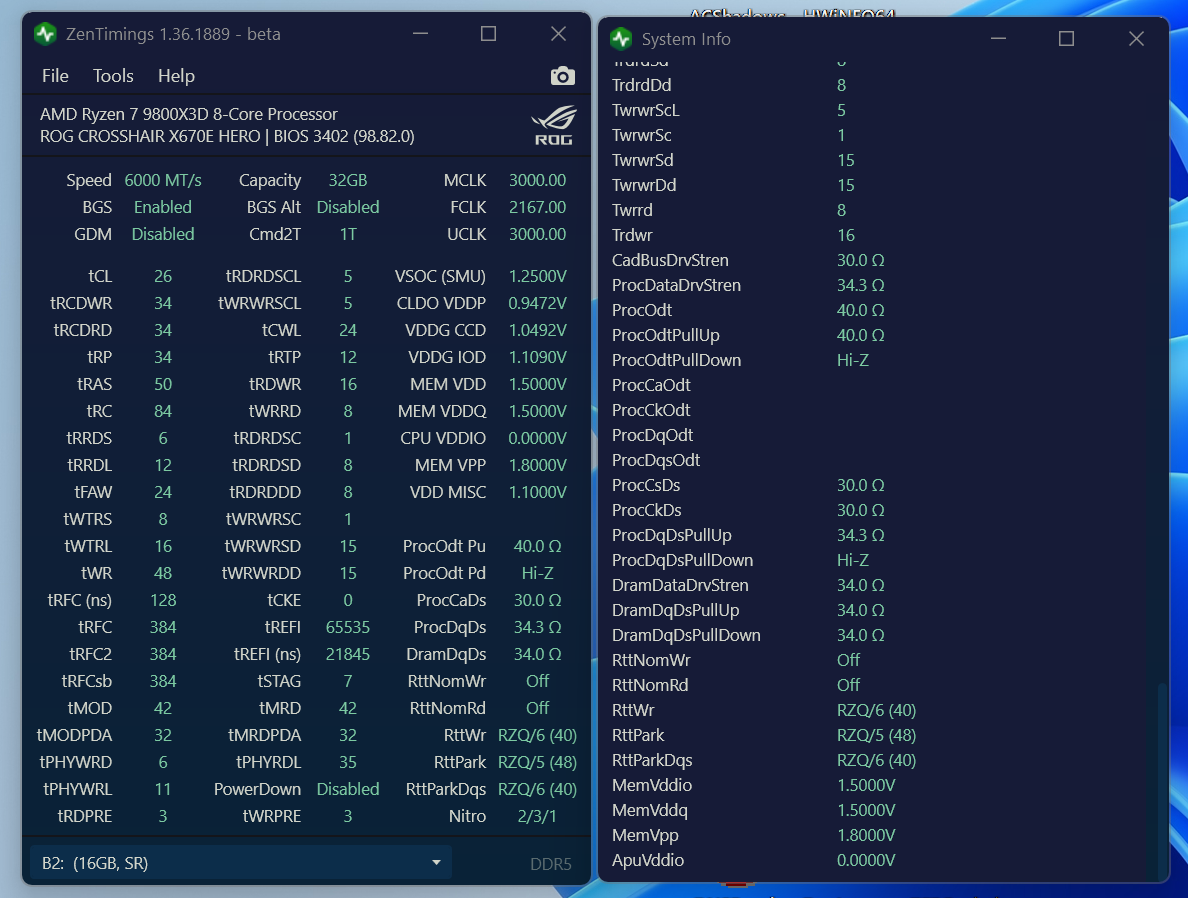
Task: Click the BGS Alt Disabled value
Action: tap(348, 207)
